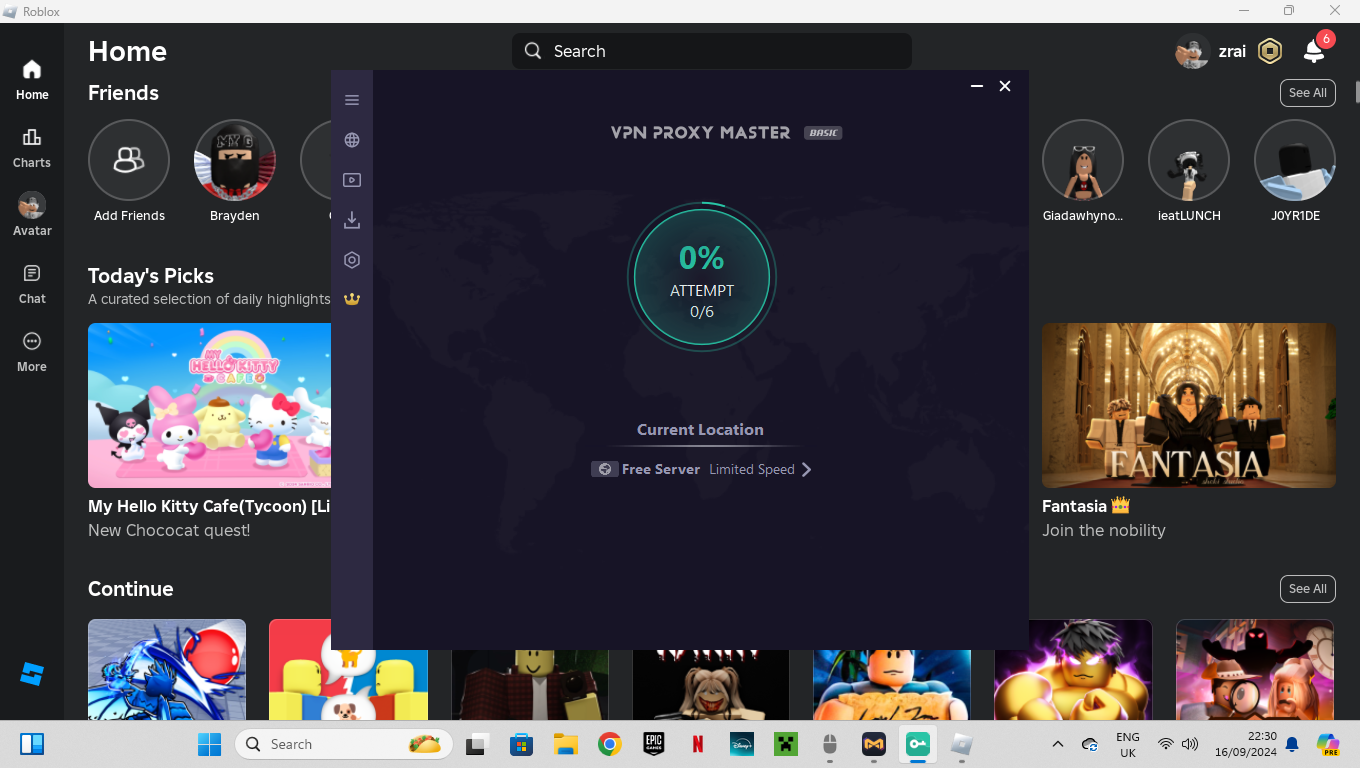This screenshot has width=1360, height=768.
Task: Open the VPN streaming video icon
Action: click(352, 180)
